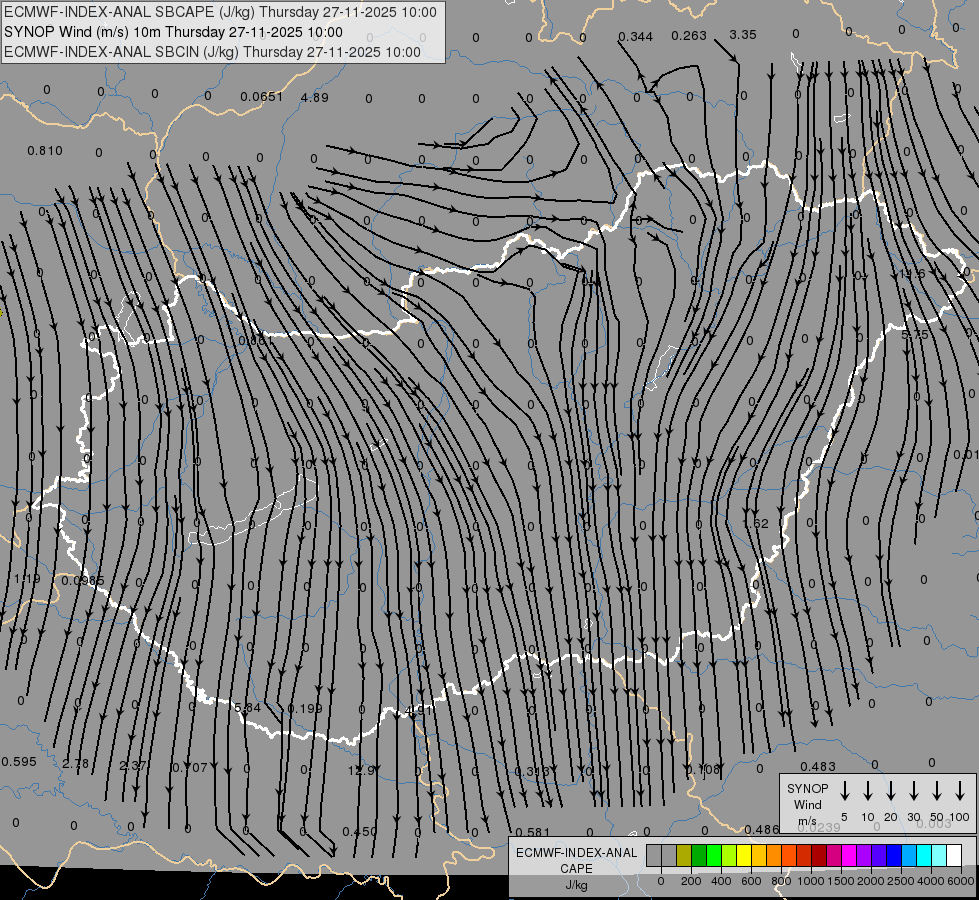Click the map value '12.9'

[x=361, y=770]
